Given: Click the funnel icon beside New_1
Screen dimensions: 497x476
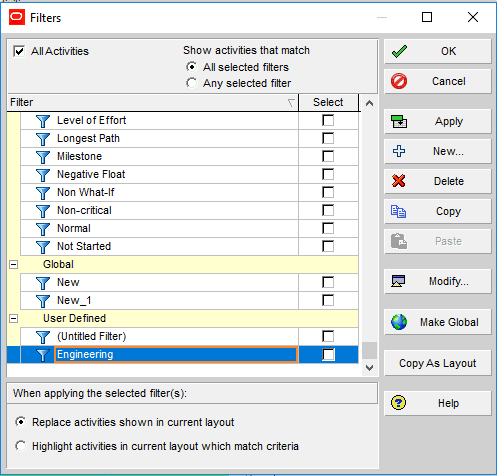Looking at the screenshot, I should 43,301.
